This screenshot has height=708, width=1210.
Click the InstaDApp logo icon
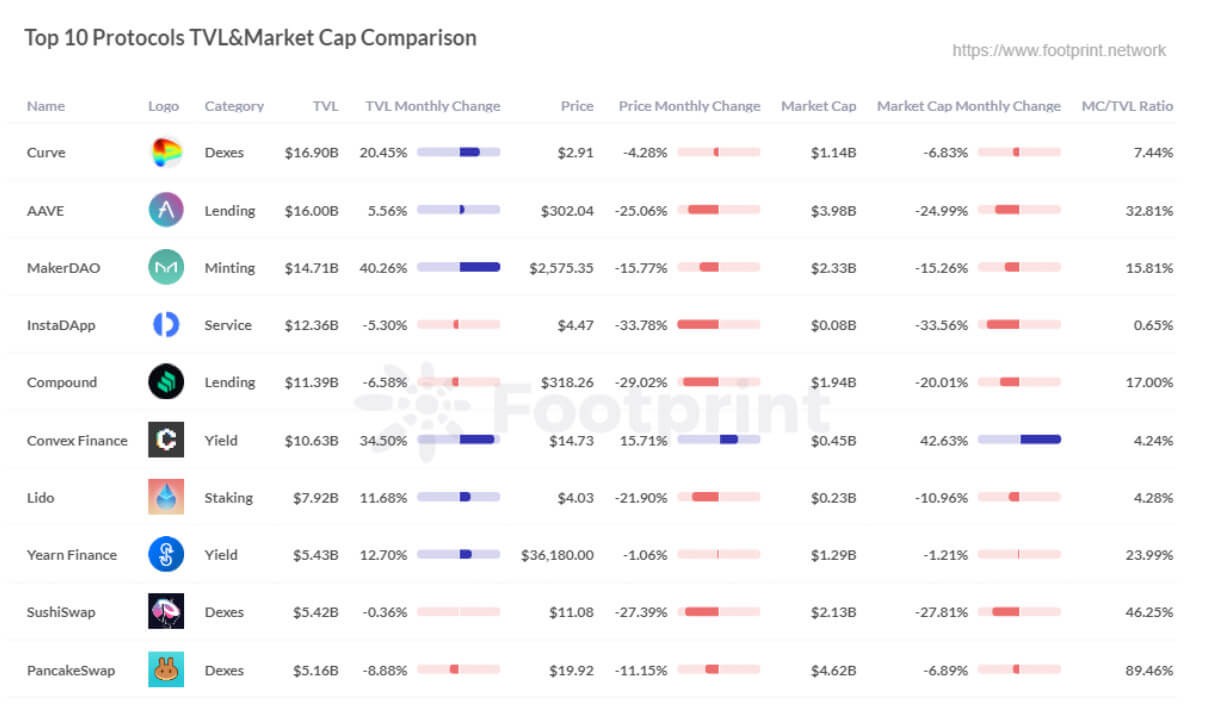[x=166, y=325]
